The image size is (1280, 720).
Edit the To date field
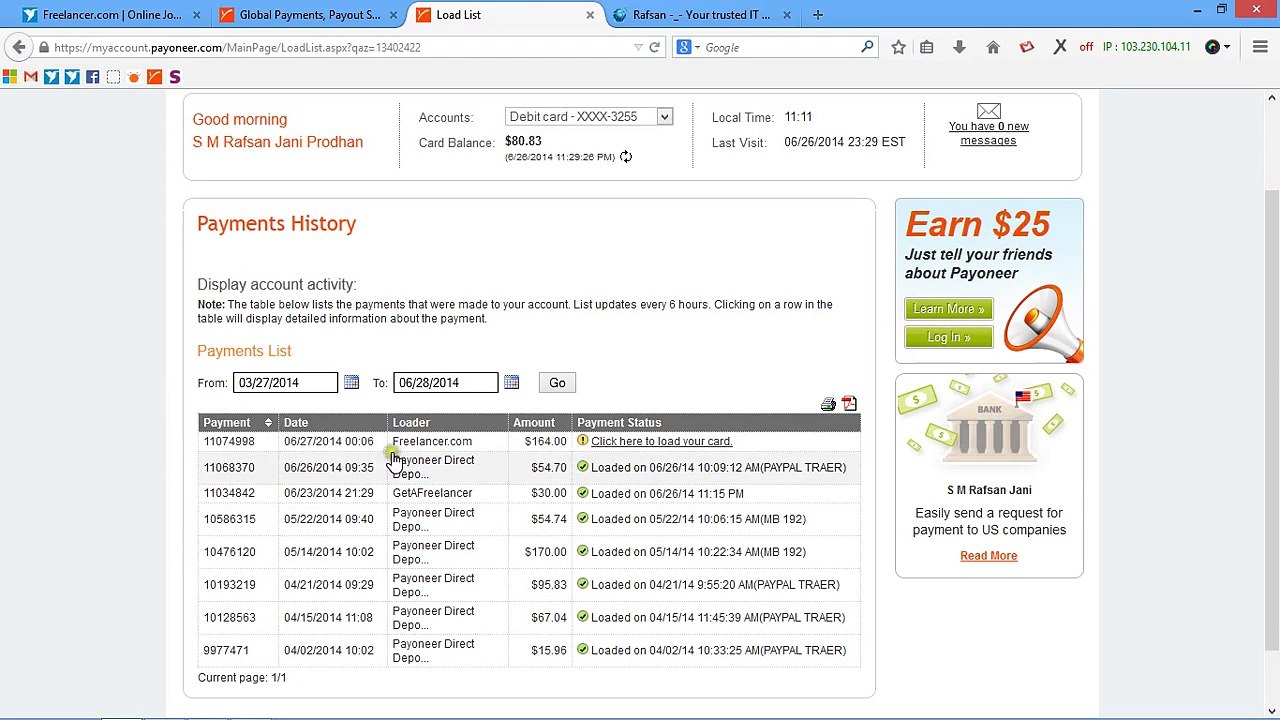pyautogui.click(x=445, y=383)
